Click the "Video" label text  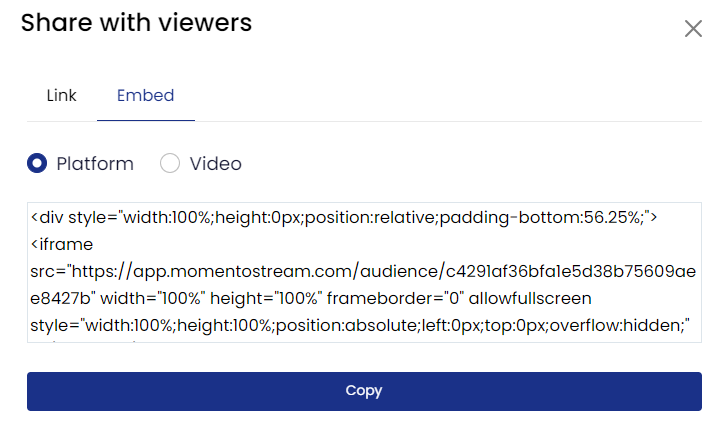[216, 164]
